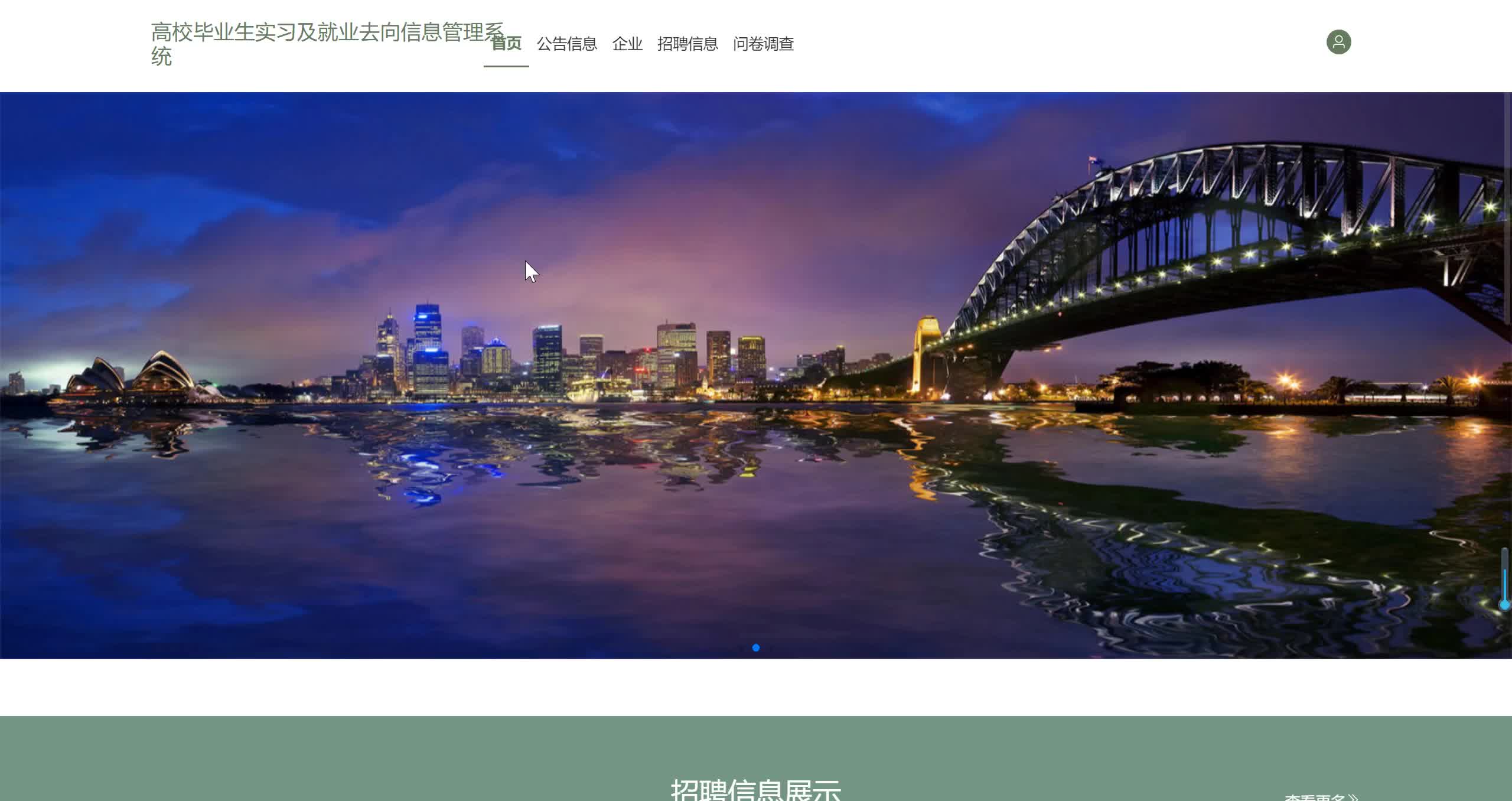The height and width of the screenshot is (801, 1512).
Task: Open 招聘信息 in the navigation bar
Action: (x=687, y=44)
